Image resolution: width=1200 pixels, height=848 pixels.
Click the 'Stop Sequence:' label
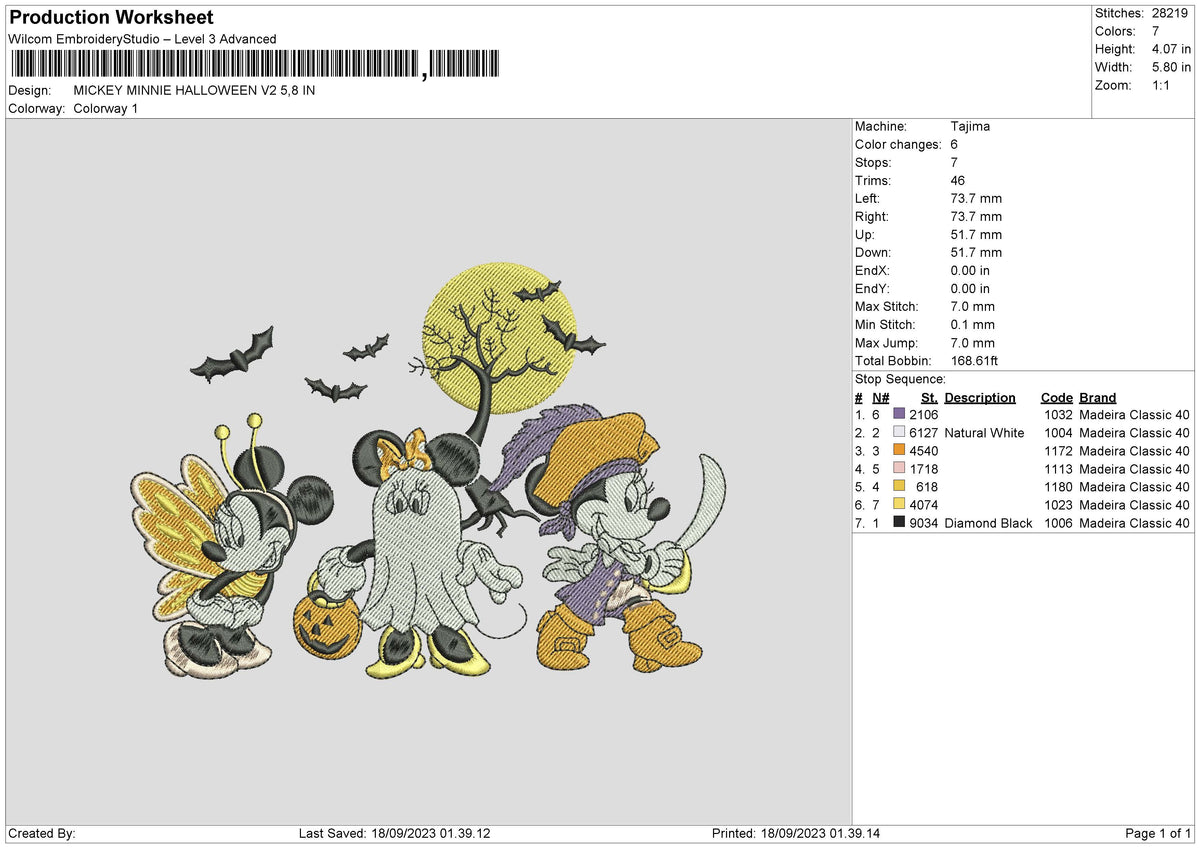tap(900, 379)
